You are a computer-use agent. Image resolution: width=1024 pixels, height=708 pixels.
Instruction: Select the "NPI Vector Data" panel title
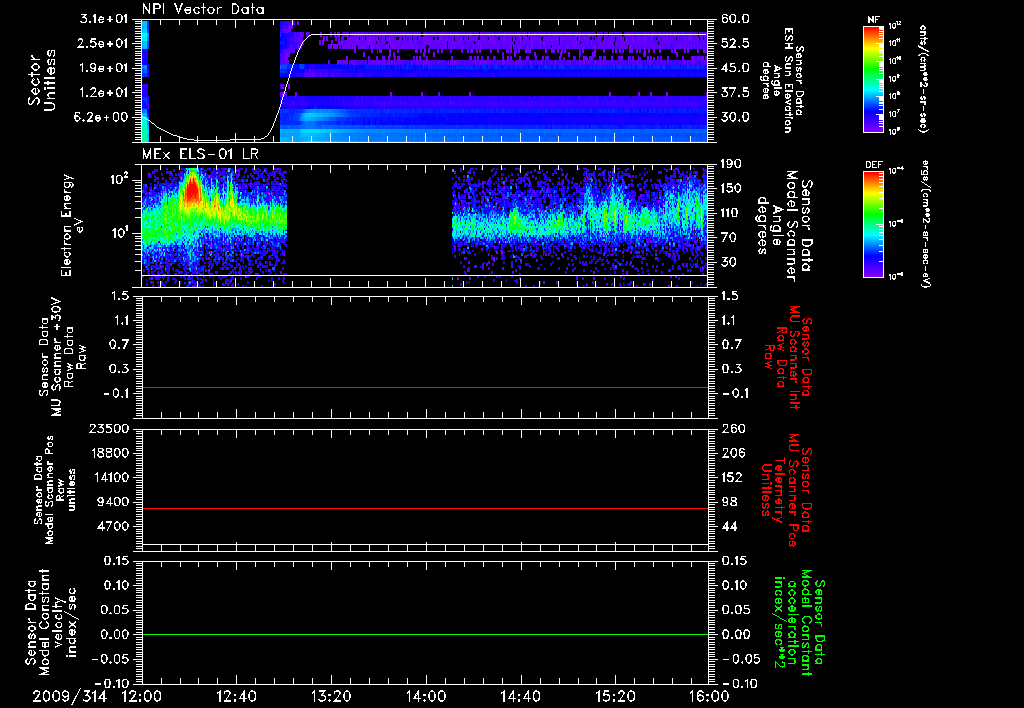point(203,9)
